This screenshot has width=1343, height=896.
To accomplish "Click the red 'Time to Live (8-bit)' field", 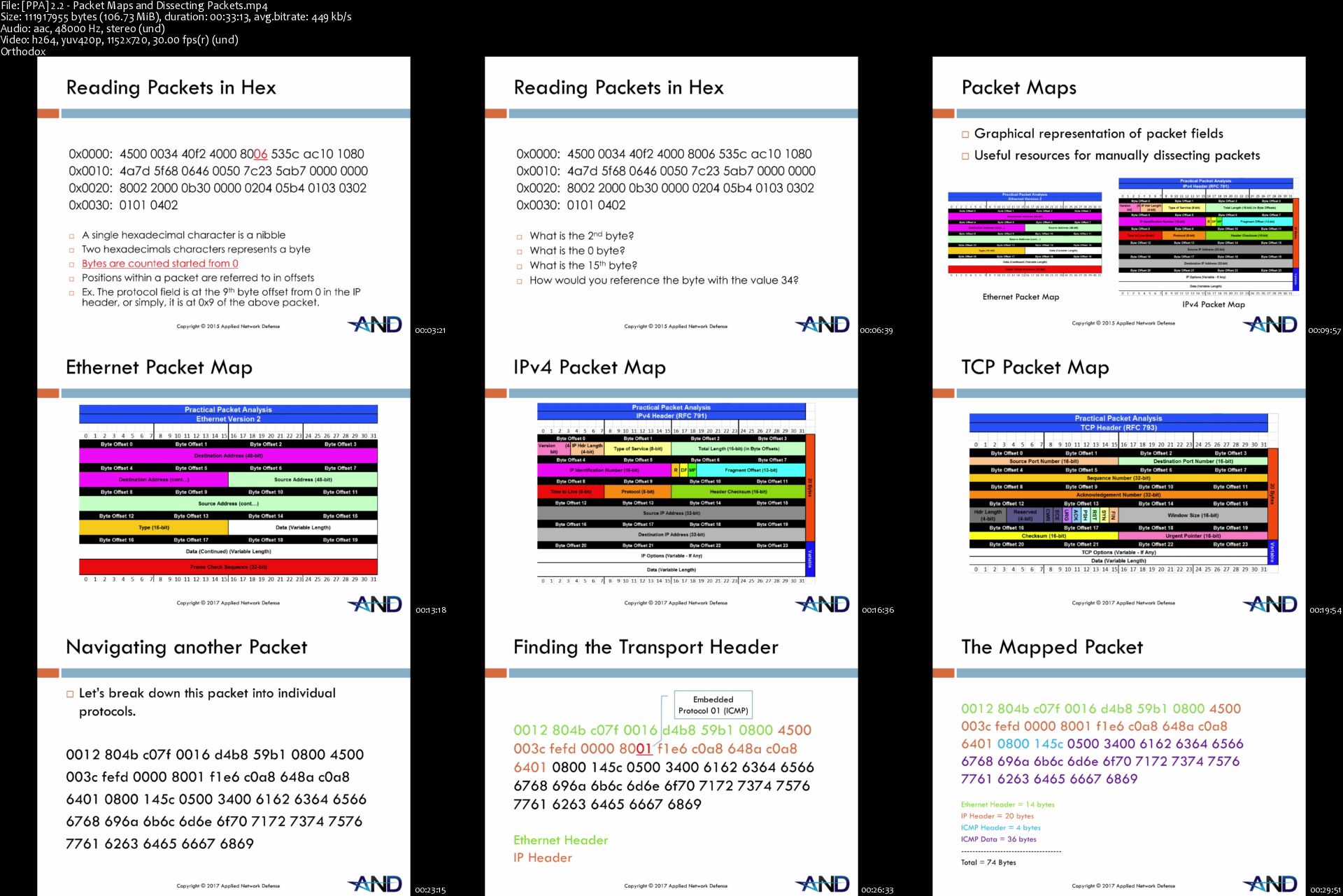I will [x=571, y=492].
